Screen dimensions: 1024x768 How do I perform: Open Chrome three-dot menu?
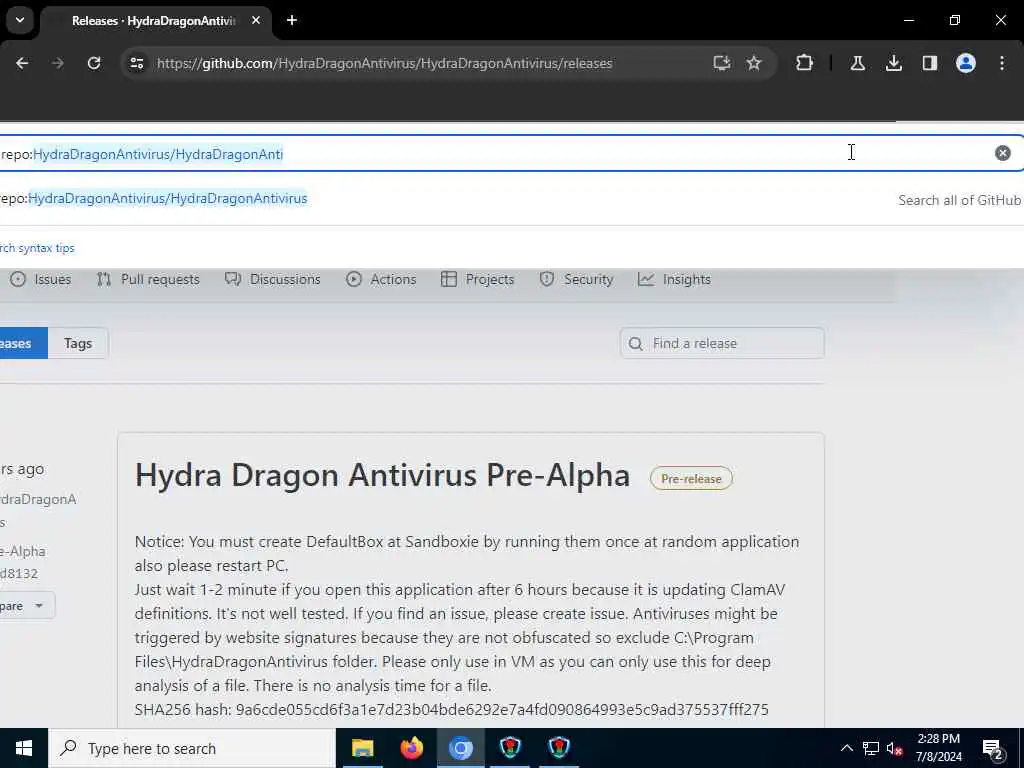(1002, 63)
